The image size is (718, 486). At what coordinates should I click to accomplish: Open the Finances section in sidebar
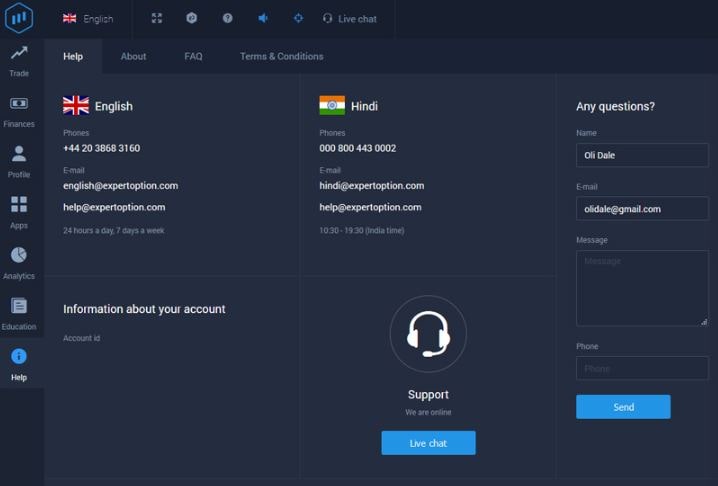click(19, 112)
